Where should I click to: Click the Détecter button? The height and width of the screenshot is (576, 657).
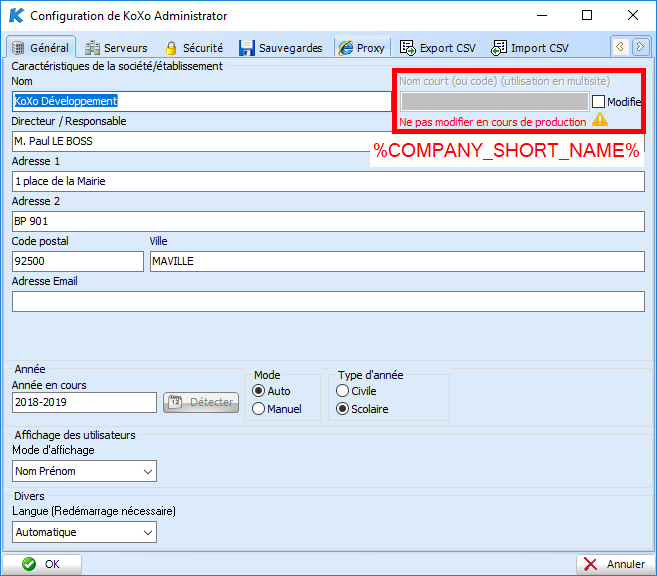pos(201,402)
